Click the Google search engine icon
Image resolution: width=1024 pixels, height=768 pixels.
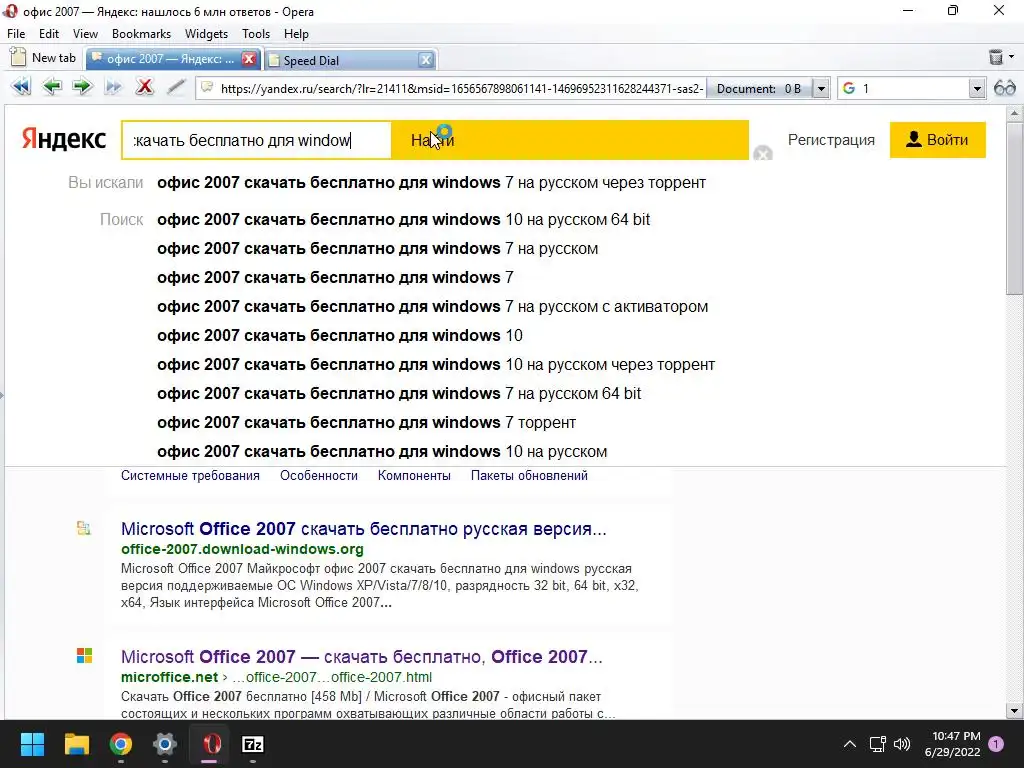point(848,88)
